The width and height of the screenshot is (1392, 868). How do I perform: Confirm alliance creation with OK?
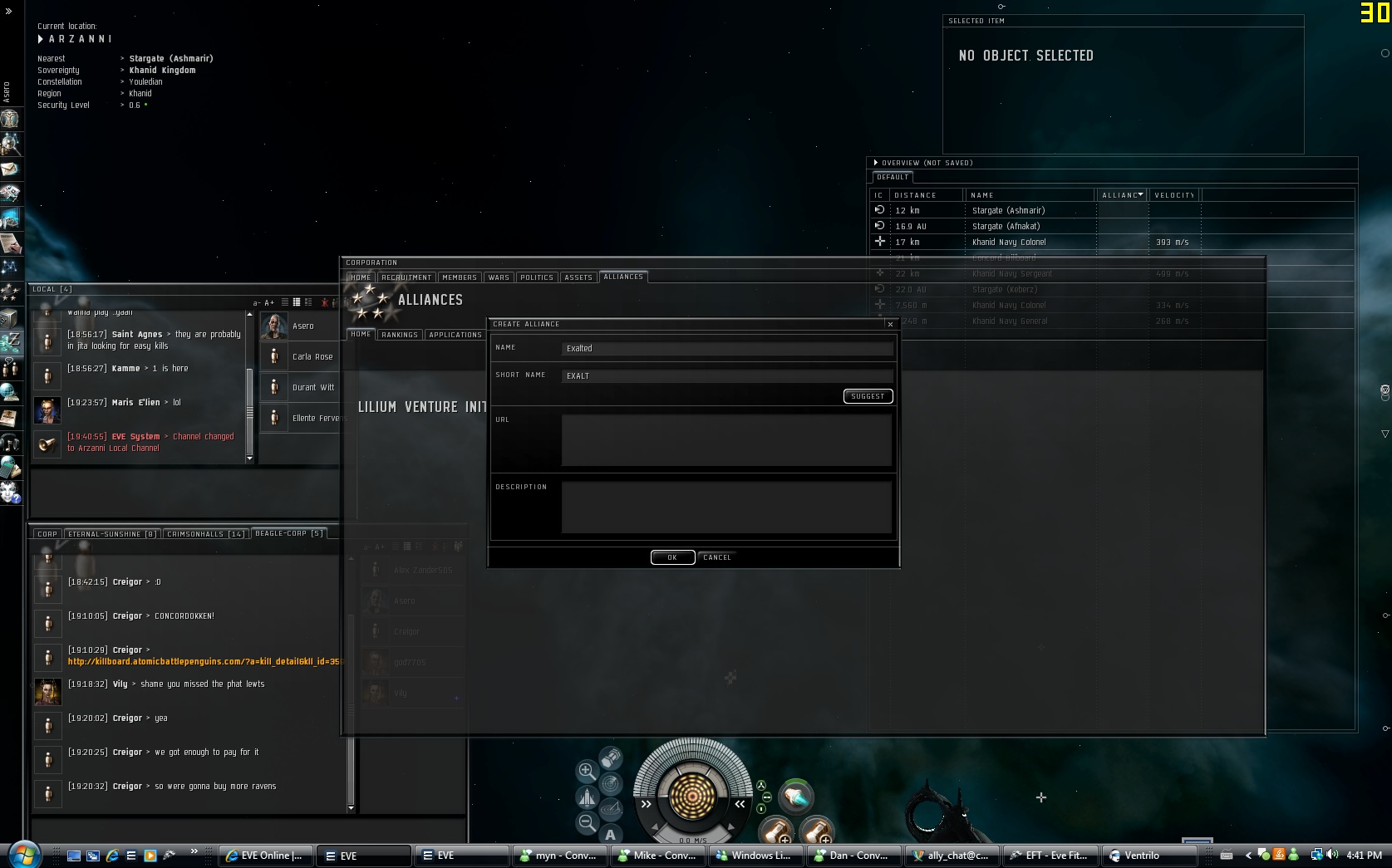(672, 557)
